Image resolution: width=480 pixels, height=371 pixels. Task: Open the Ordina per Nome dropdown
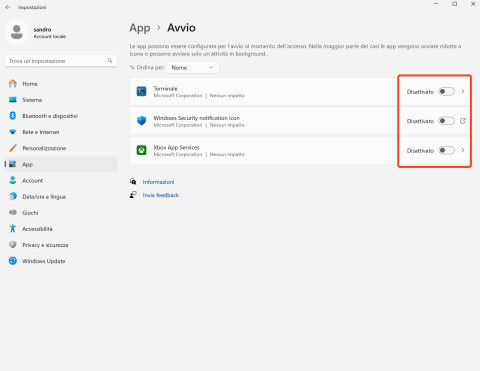click(193, 68)
